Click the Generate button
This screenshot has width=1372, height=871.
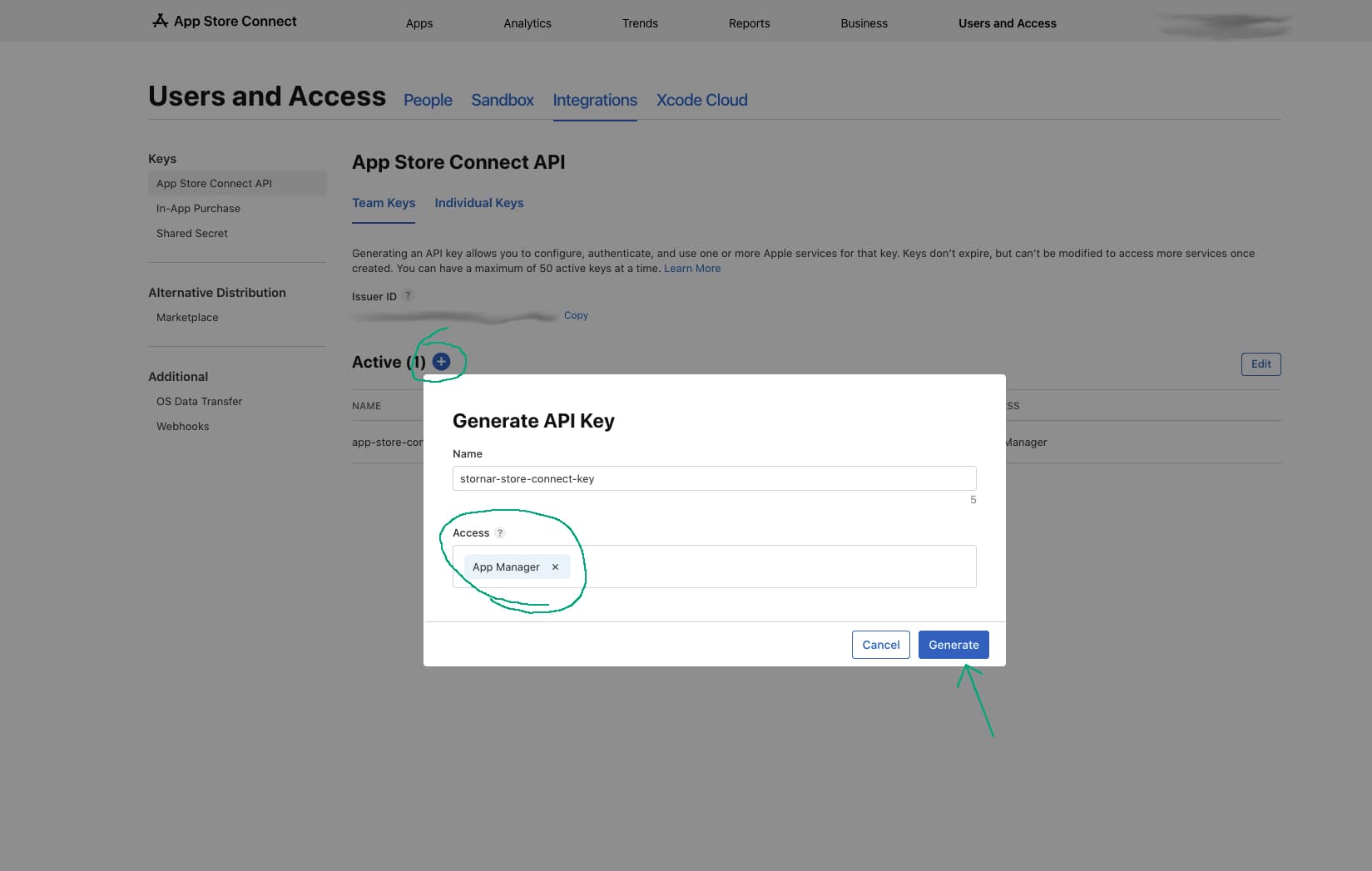[953, 645]
